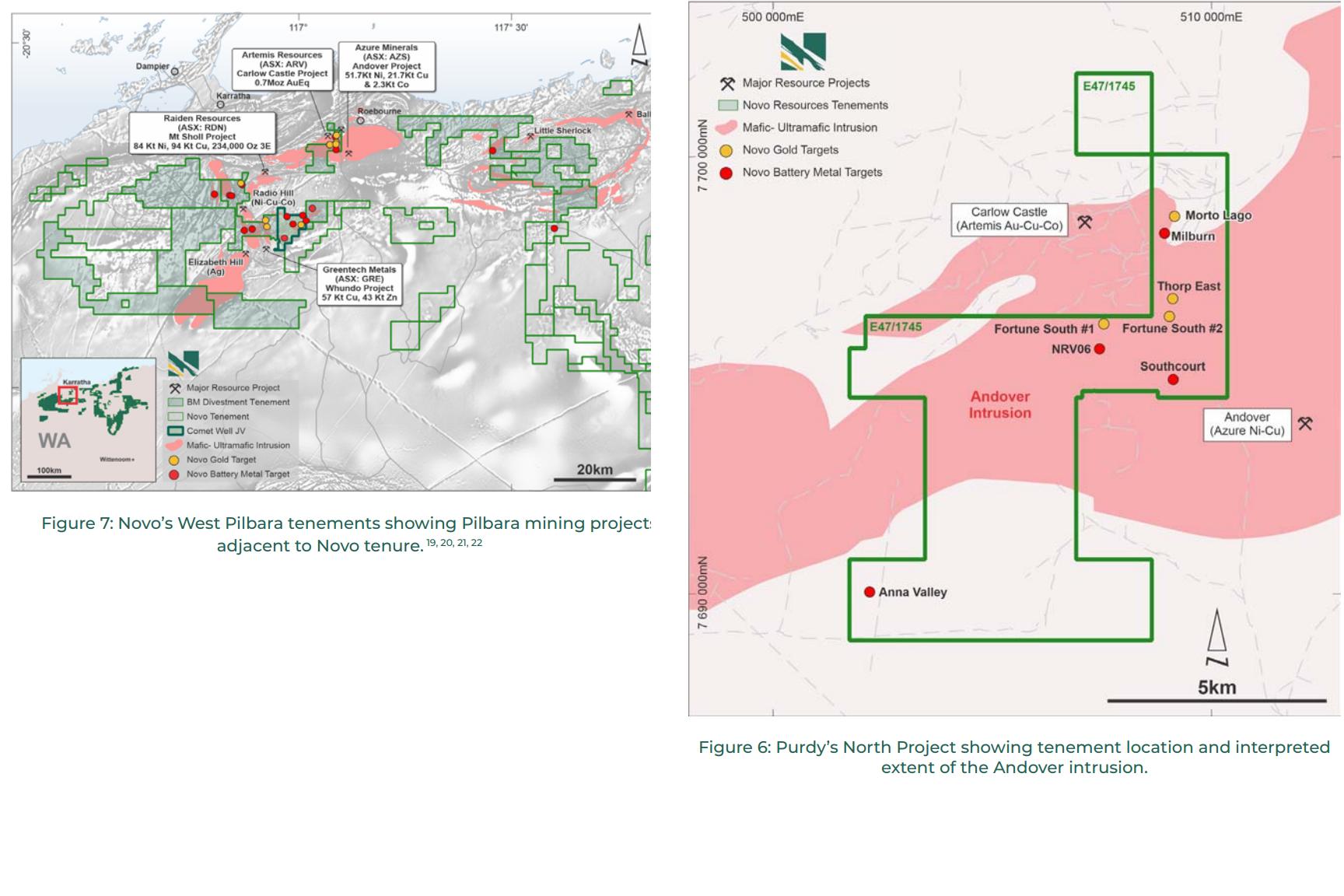Click the Carlow Castle (Artemis Au-Cu-Co) label box
This screenshot has height=896, width=1344.
(x=1009, y=219)
